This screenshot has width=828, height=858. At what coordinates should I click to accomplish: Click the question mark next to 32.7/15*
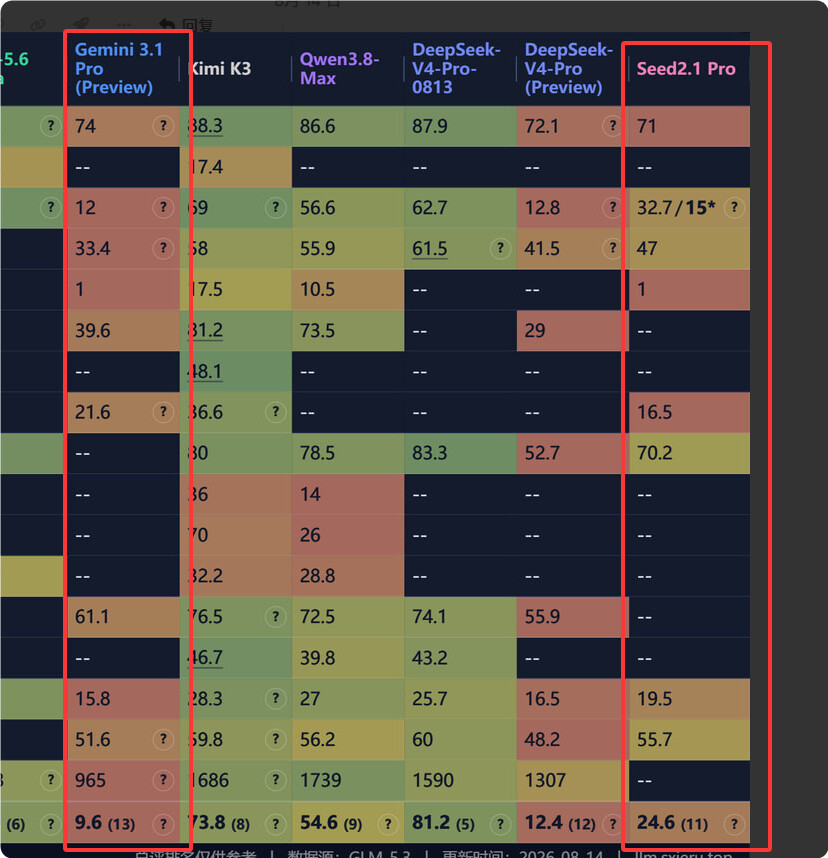[734, 207]
